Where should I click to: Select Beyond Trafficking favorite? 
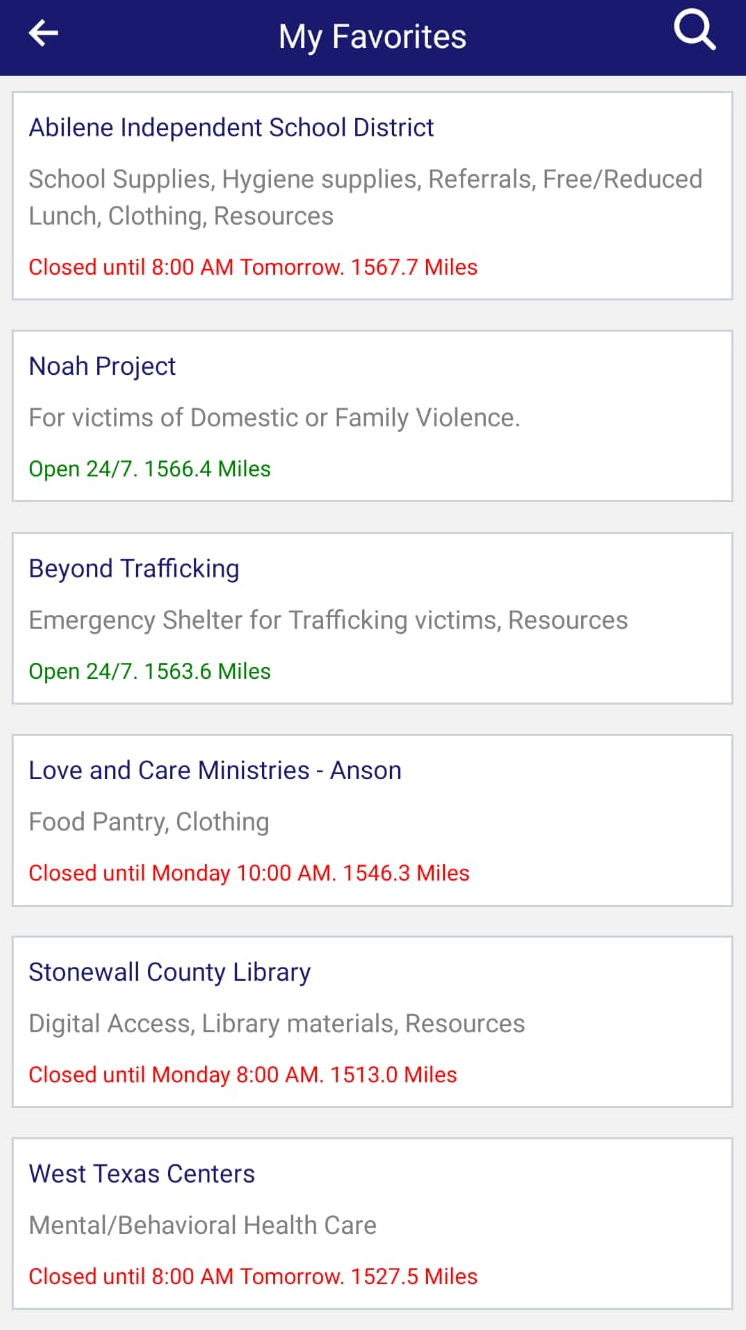tap(134, 568)
